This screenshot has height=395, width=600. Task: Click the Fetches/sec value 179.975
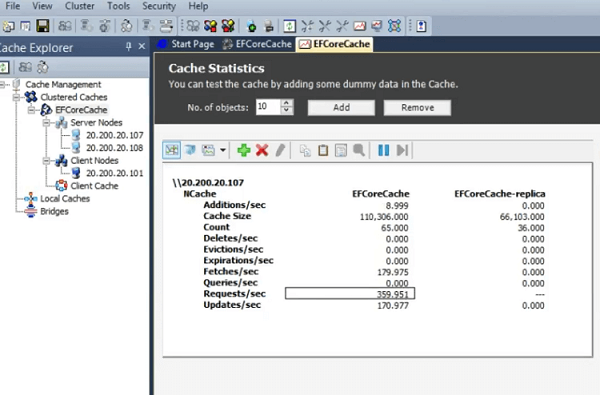(x=393, y=272)
